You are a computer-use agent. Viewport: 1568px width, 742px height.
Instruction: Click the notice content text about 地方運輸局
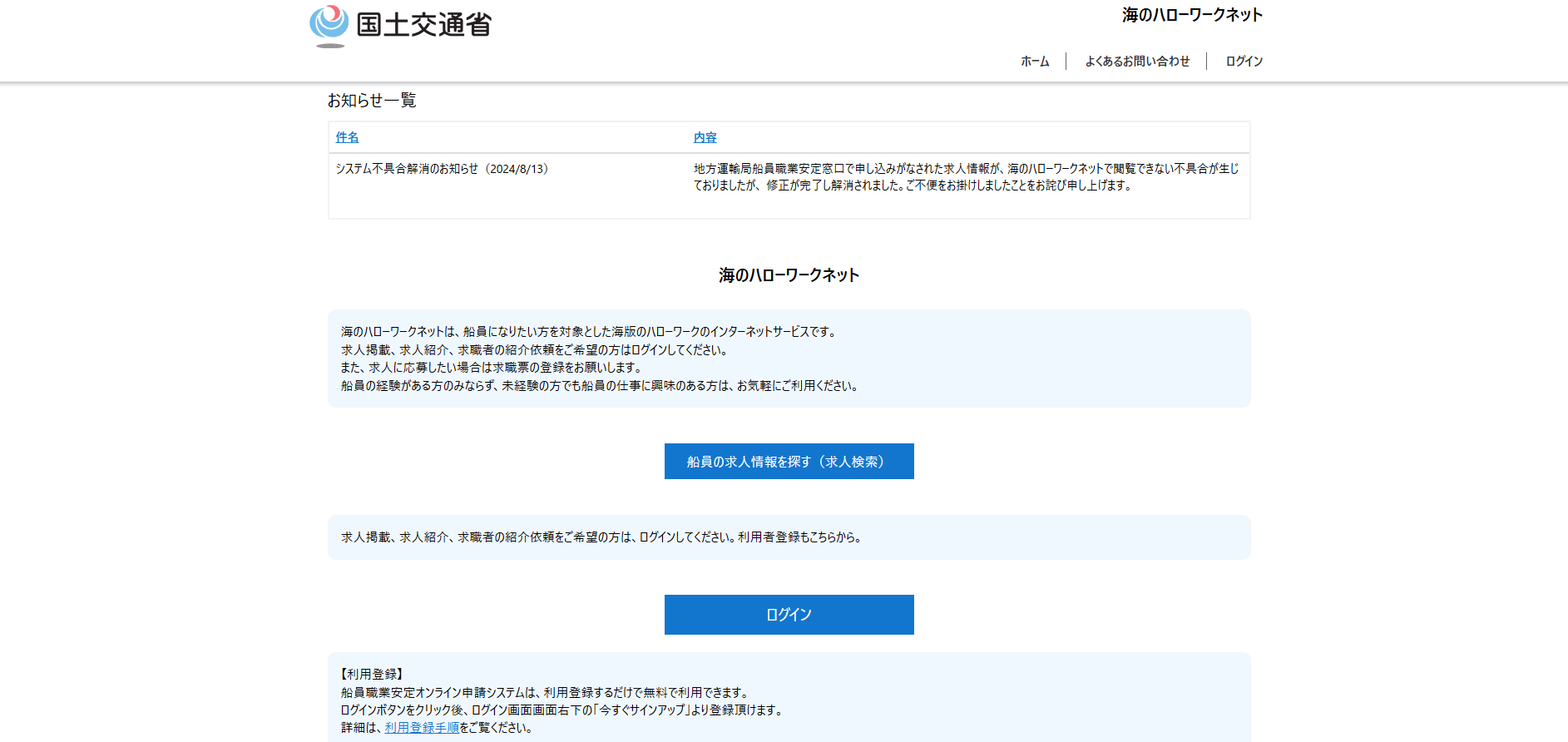(965, 177)
